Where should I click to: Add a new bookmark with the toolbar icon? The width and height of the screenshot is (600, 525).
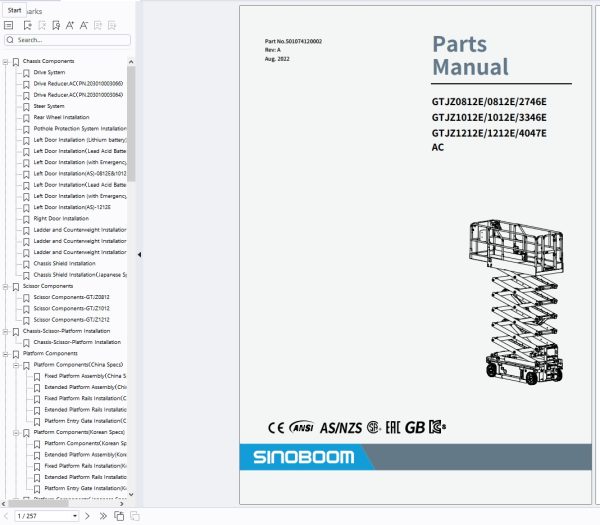pyautogui.click(x=28, y=26)
